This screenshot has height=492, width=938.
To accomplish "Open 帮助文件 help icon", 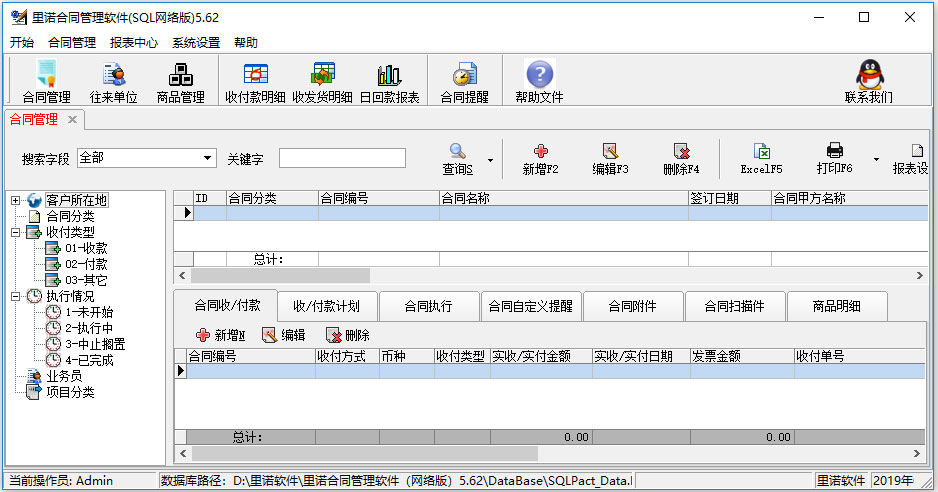I will [540, 81].
